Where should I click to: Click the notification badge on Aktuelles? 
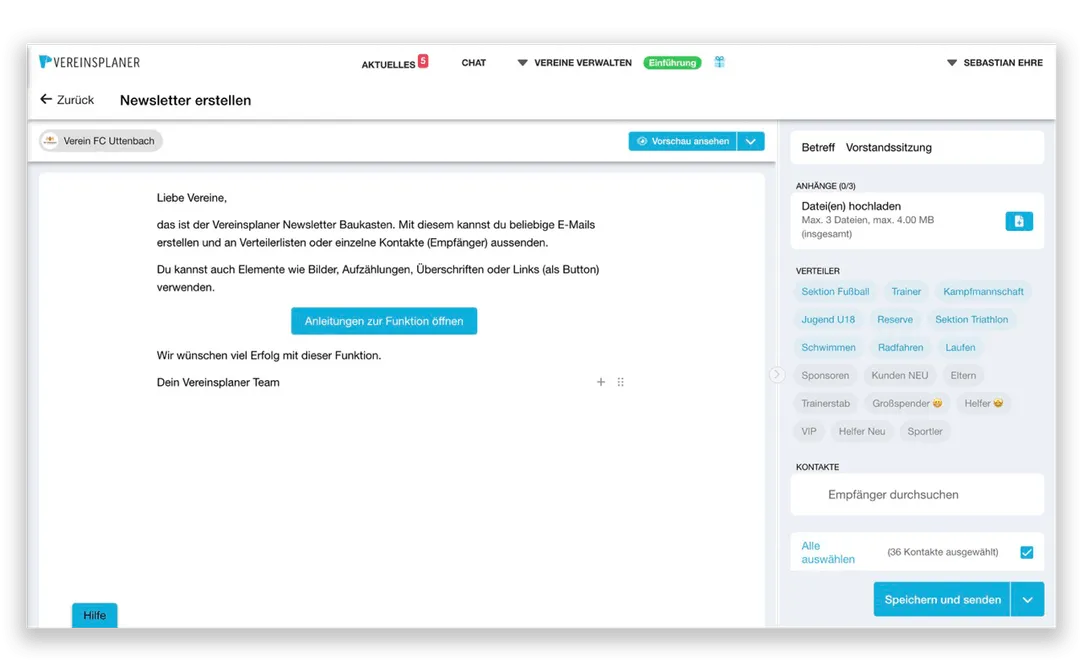423,61
